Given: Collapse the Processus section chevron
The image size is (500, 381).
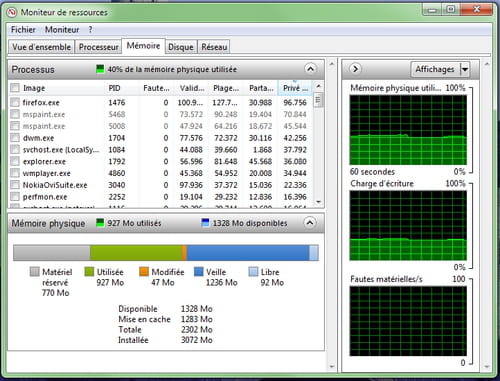Looking at the screenshot, I should 310,69.
